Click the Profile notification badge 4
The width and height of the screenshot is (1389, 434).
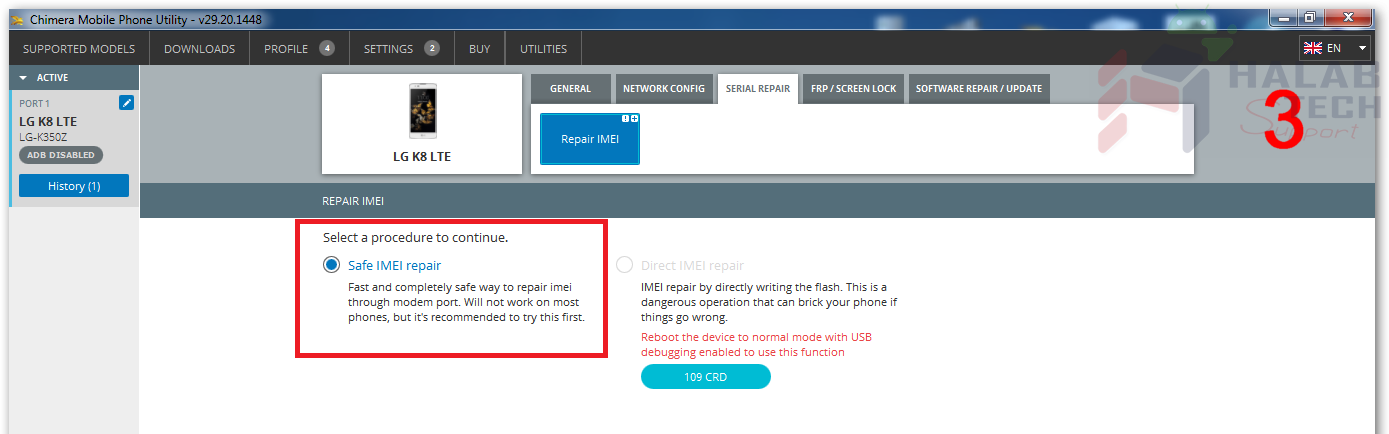coord(326,48)
